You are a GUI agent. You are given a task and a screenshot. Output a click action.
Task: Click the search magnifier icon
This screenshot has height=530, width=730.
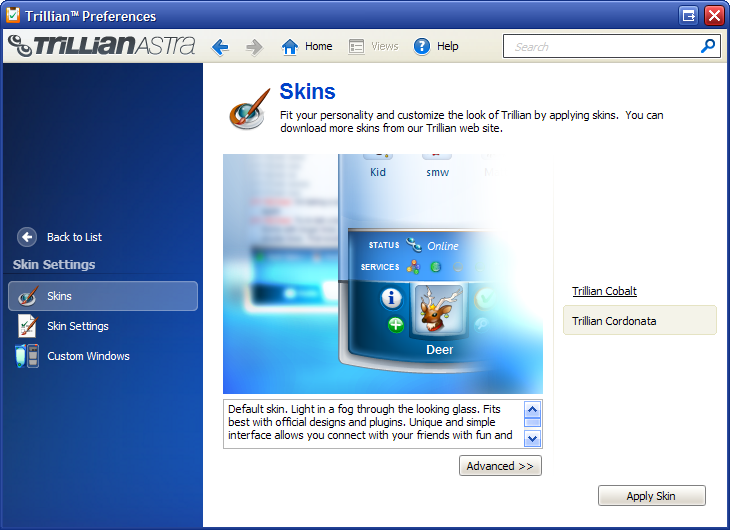(x=708, y=46)
